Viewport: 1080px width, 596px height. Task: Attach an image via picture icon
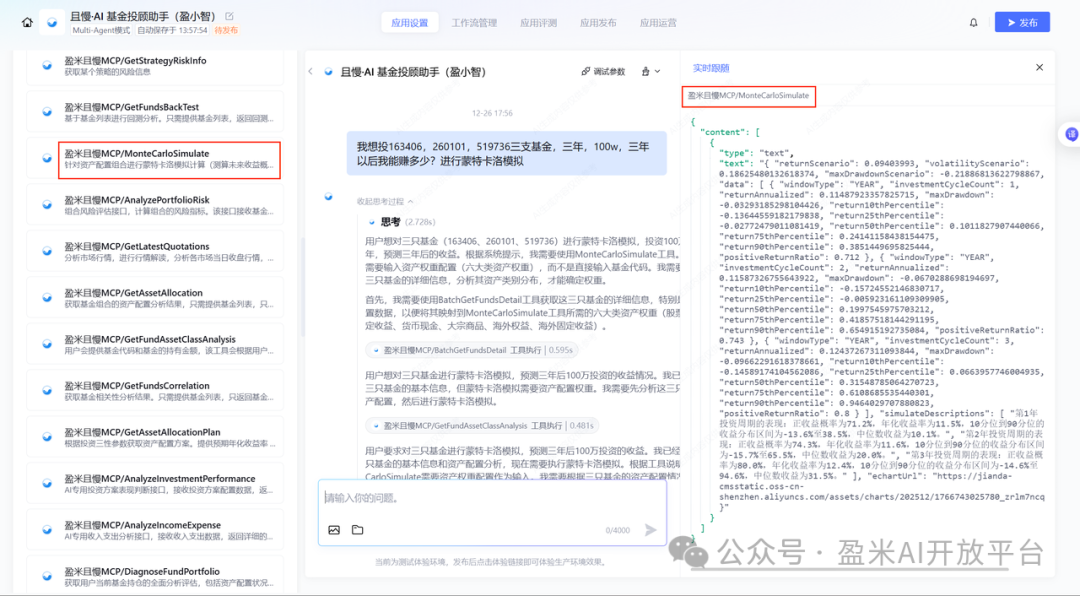coord(334,530)
